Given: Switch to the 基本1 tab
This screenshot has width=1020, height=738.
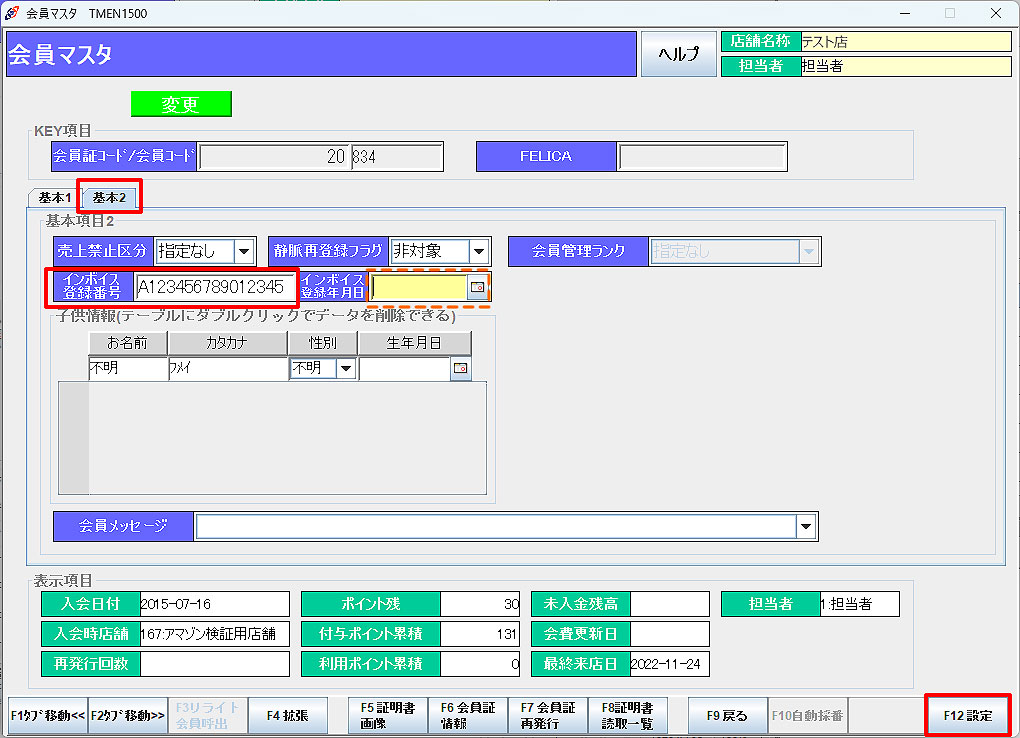Looking at the screenshot, I should [x=54, y=198].
